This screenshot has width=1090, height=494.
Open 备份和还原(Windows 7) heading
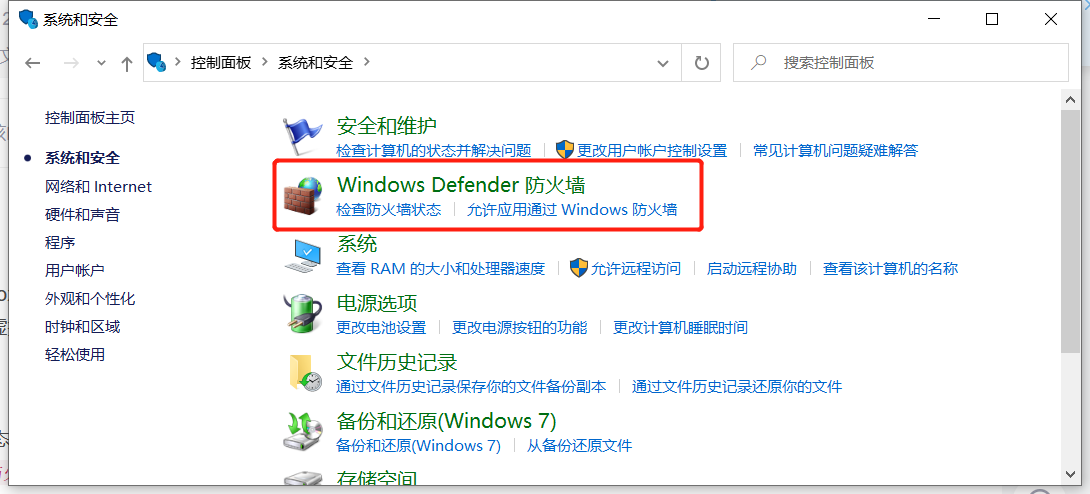click(446, 422)
